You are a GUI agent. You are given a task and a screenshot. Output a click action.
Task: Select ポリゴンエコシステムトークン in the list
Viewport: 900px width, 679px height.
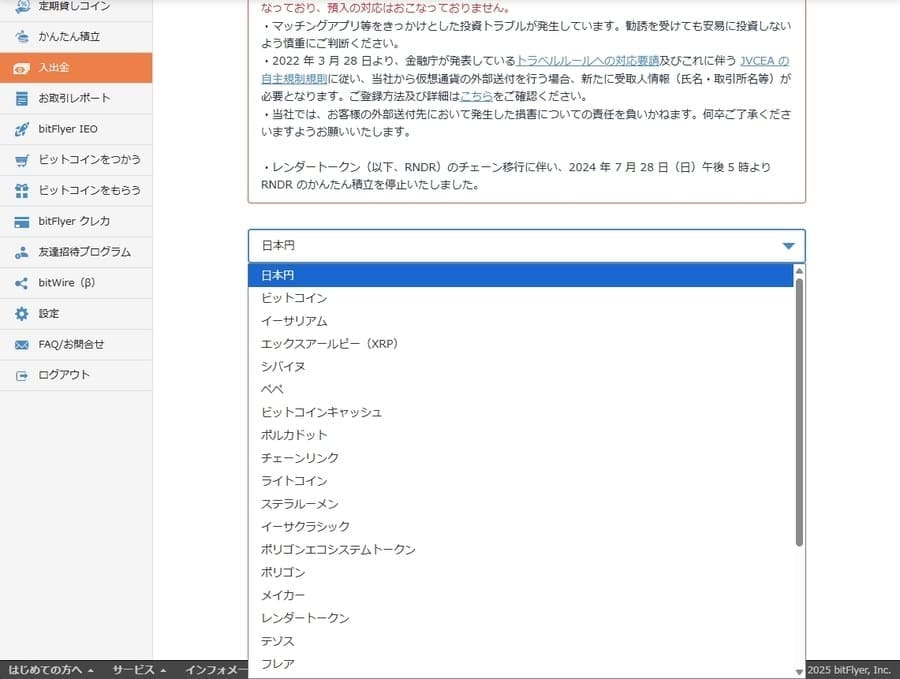coord(521,549)
